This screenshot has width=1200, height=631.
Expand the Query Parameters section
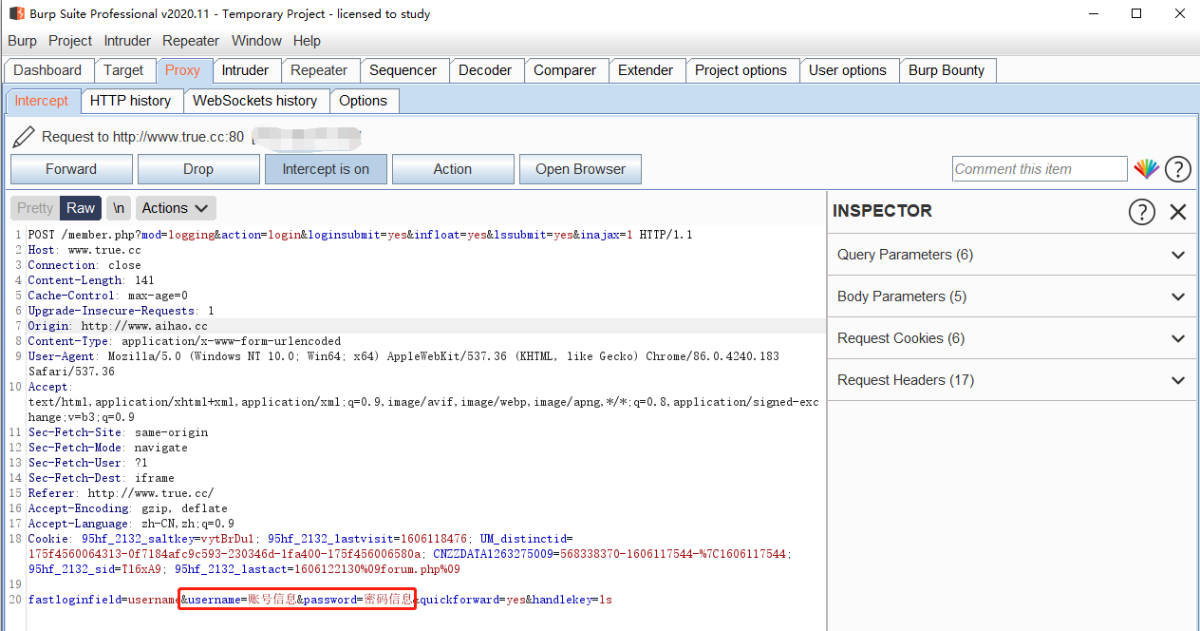[1010, 255]
